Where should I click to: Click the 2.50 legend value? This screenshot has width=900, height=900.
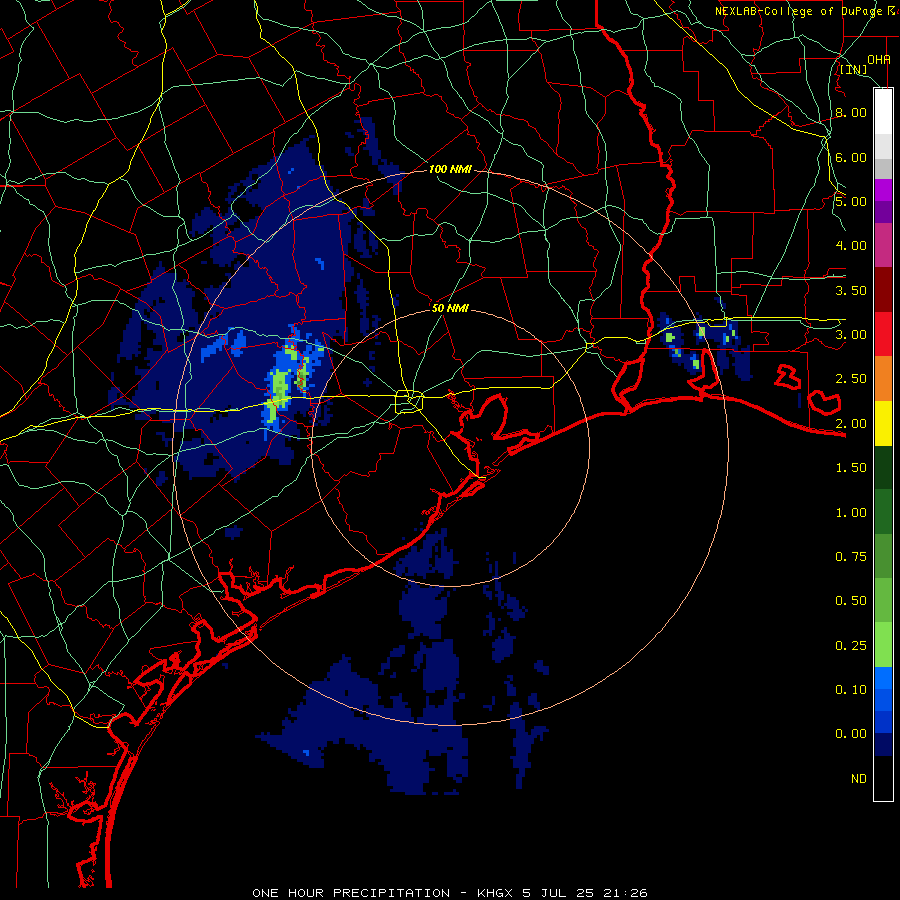point(851,379)
